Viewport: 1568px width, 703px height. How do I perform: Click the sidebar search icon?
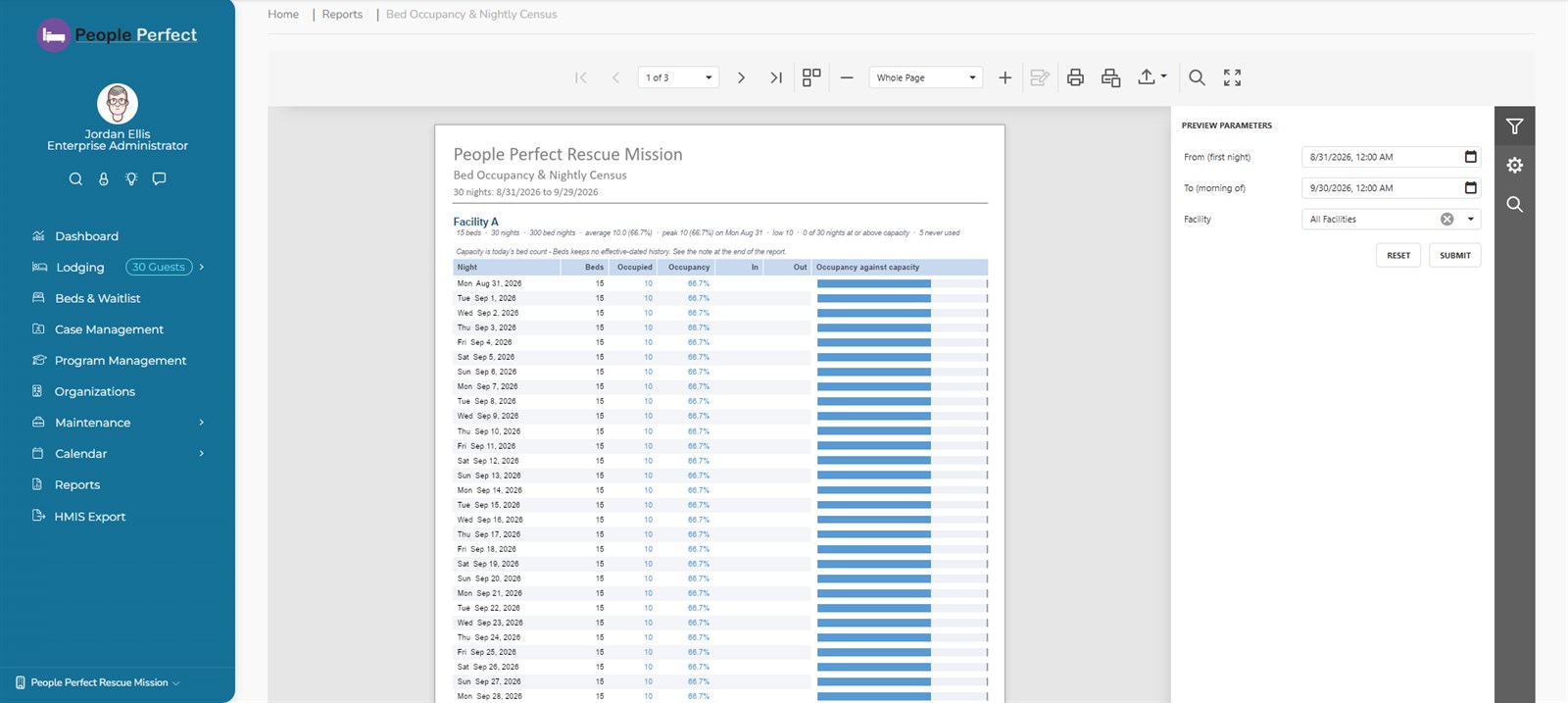[x=75, y=178]
